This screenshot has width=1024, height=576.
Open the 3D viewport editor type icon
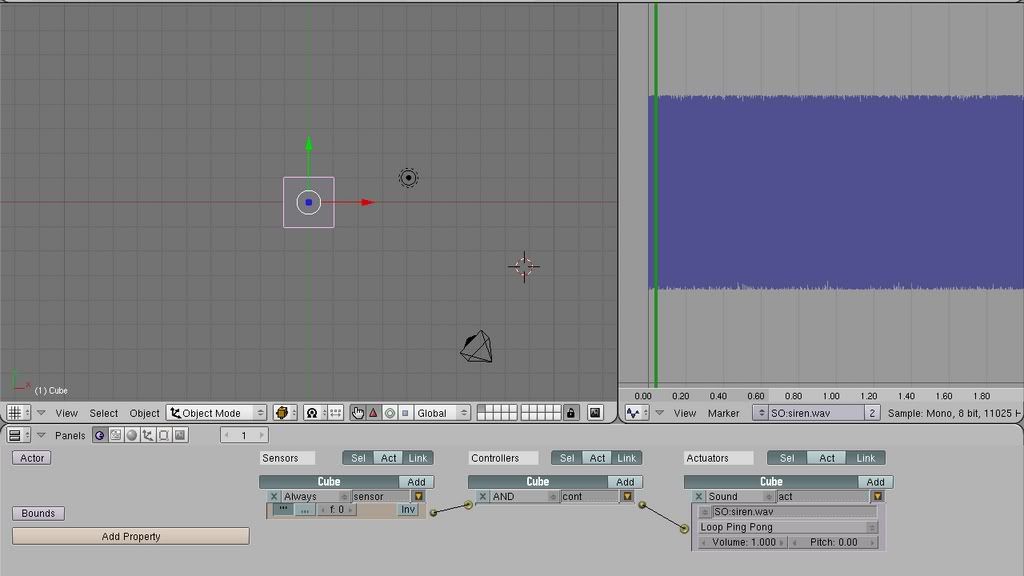pyautogui.click(x=14, y=412)
